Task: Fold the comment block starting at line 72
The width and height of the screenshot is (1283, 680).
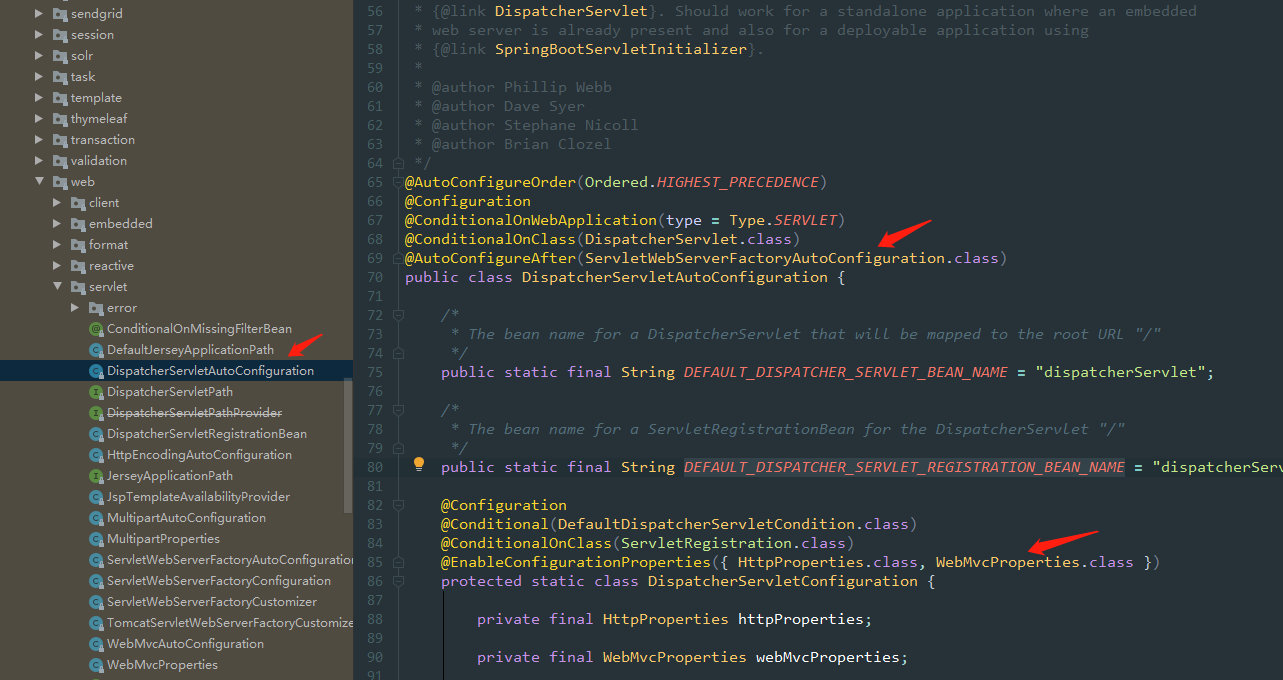Action: 398,315
